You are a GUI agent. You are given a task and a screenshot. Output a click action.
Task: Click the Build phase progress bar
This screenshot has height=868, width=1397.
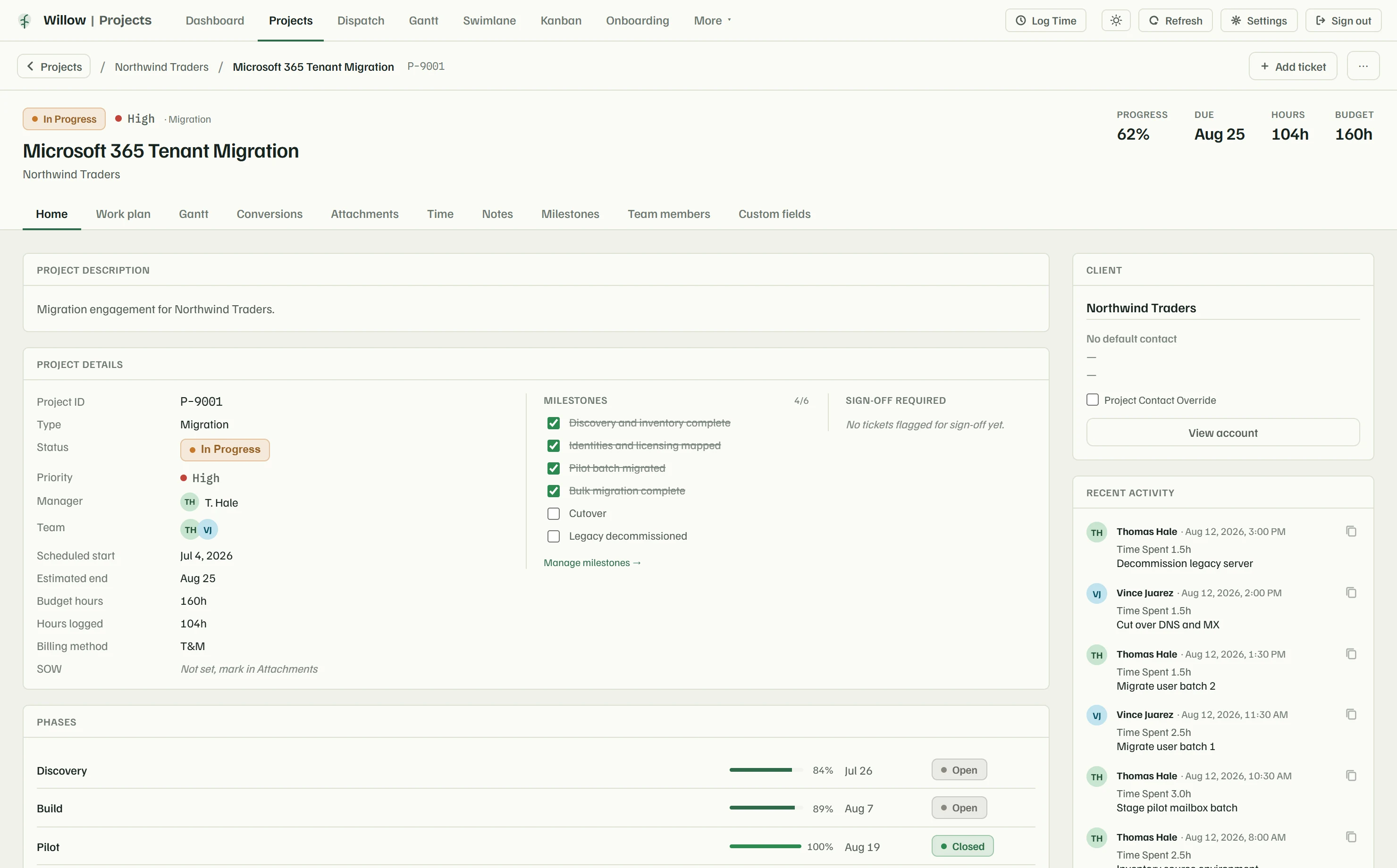[x=766, y=808]
